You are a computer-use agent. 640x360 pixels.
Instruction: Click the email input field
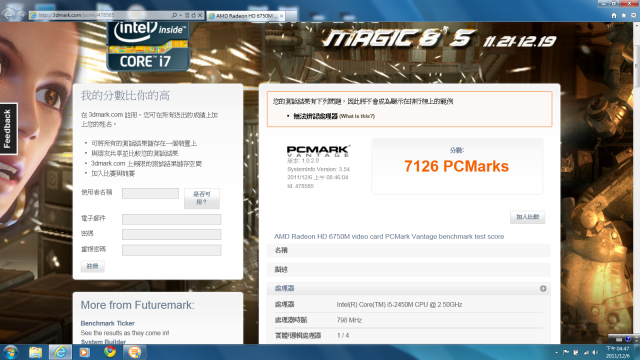[x=171, y=219]
